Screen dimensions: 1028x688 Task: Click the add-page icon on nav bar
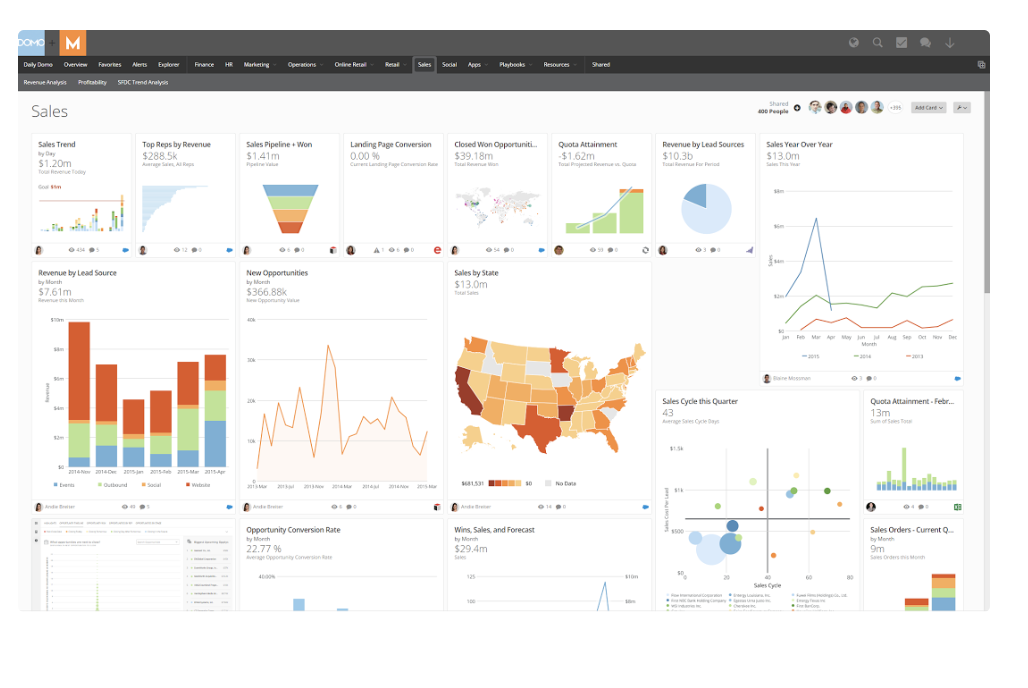(981, 65)
